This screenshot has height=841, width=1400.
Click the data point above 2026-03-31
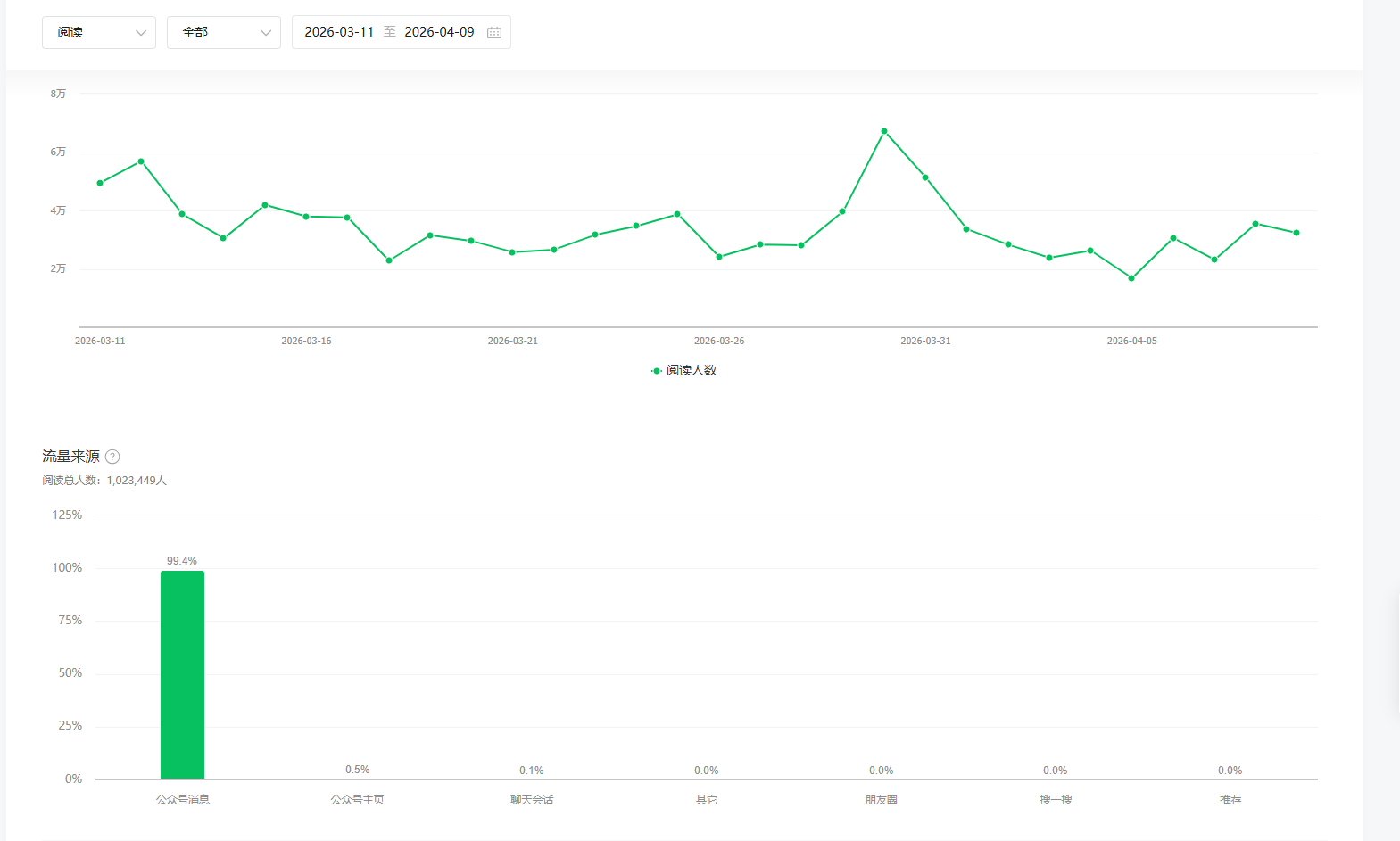pos(925,177)
